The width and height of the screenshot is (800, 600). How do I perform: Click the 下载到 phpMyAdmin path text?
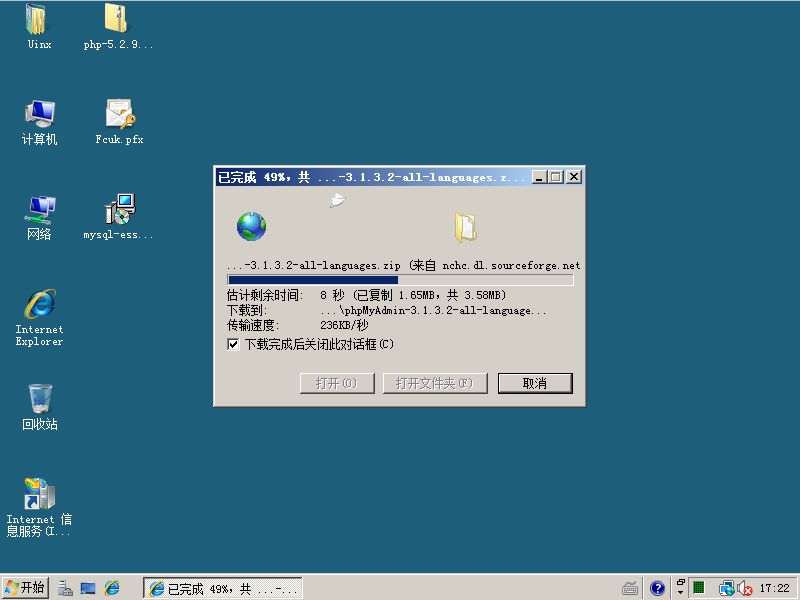click(386, 310)
